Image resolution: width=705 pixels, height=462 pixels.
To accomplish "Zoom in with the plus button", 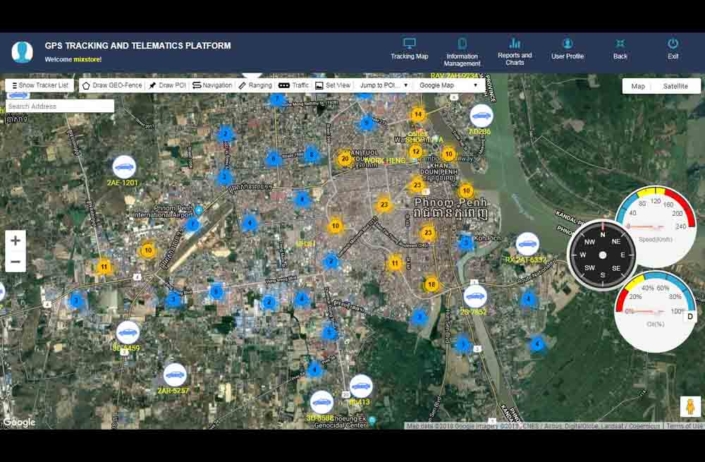I will (x=15, y=240).
